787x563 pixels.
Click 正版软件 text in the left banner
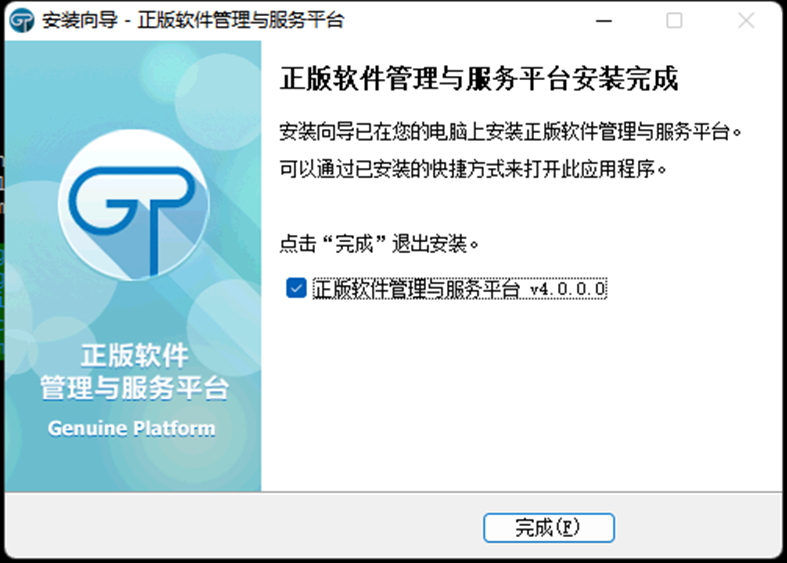pyautogui.click(x=134, y=355)
